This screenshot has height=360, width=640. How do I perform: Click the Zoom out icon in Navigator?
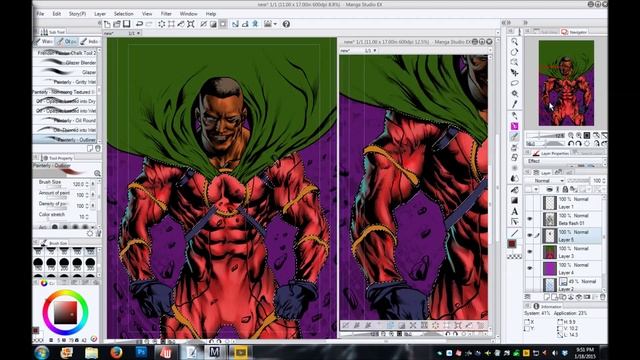571,135
